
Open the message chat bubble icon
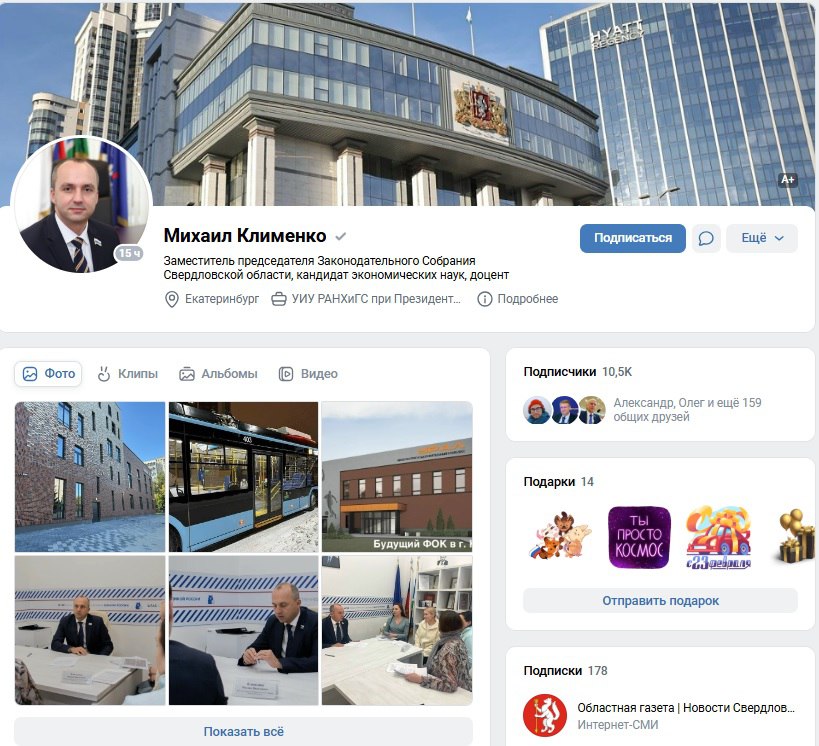coord(706,238)
